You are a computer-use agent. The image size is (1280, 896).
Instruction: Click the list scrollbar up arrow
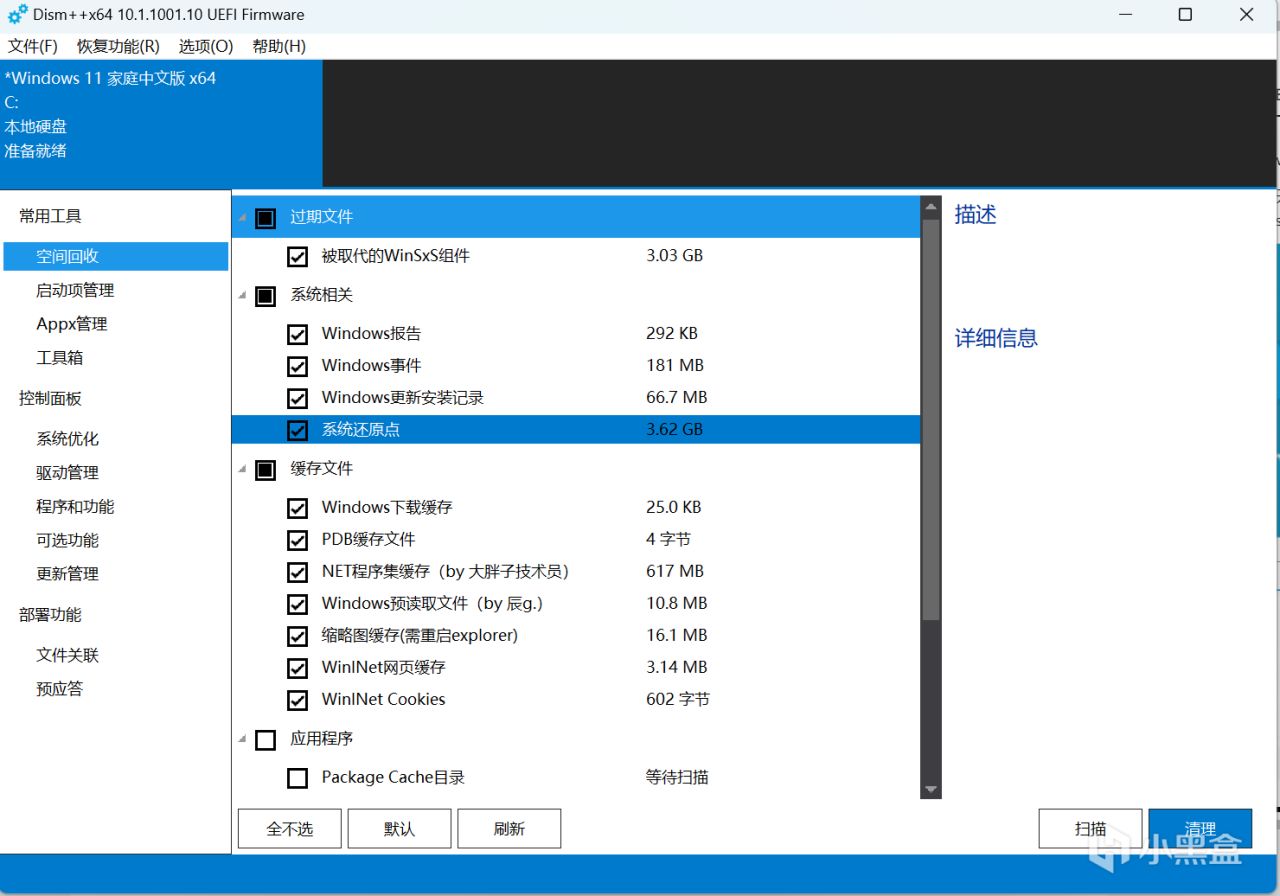[931, 208]
